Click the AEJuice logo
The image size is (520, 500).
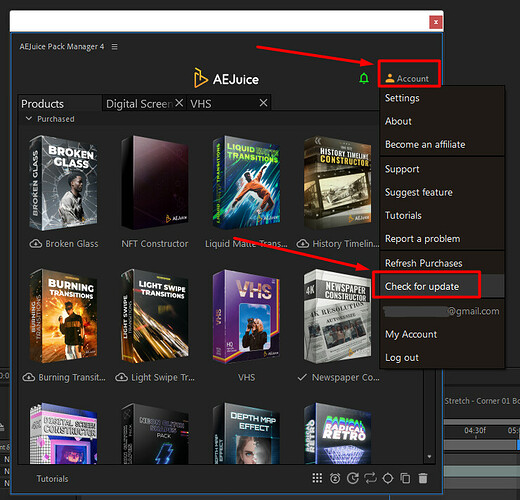(226, 79)
